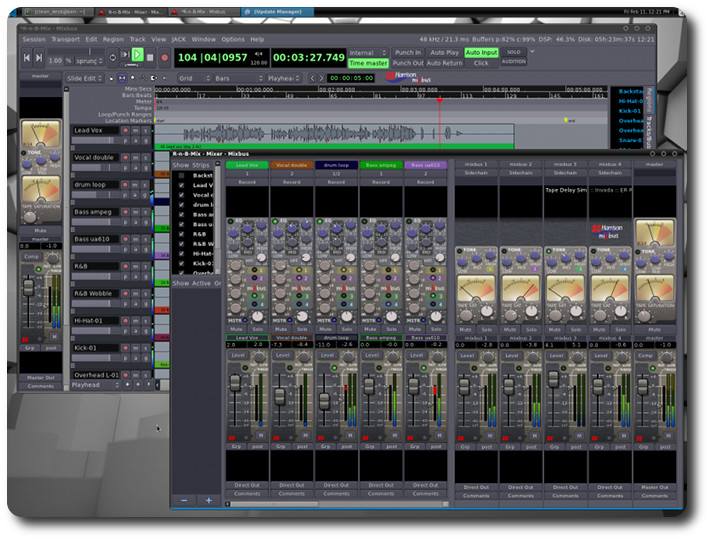The image size is (710, 540).
Task: Select the grab/object hand tool
Action: pos(111,78)
